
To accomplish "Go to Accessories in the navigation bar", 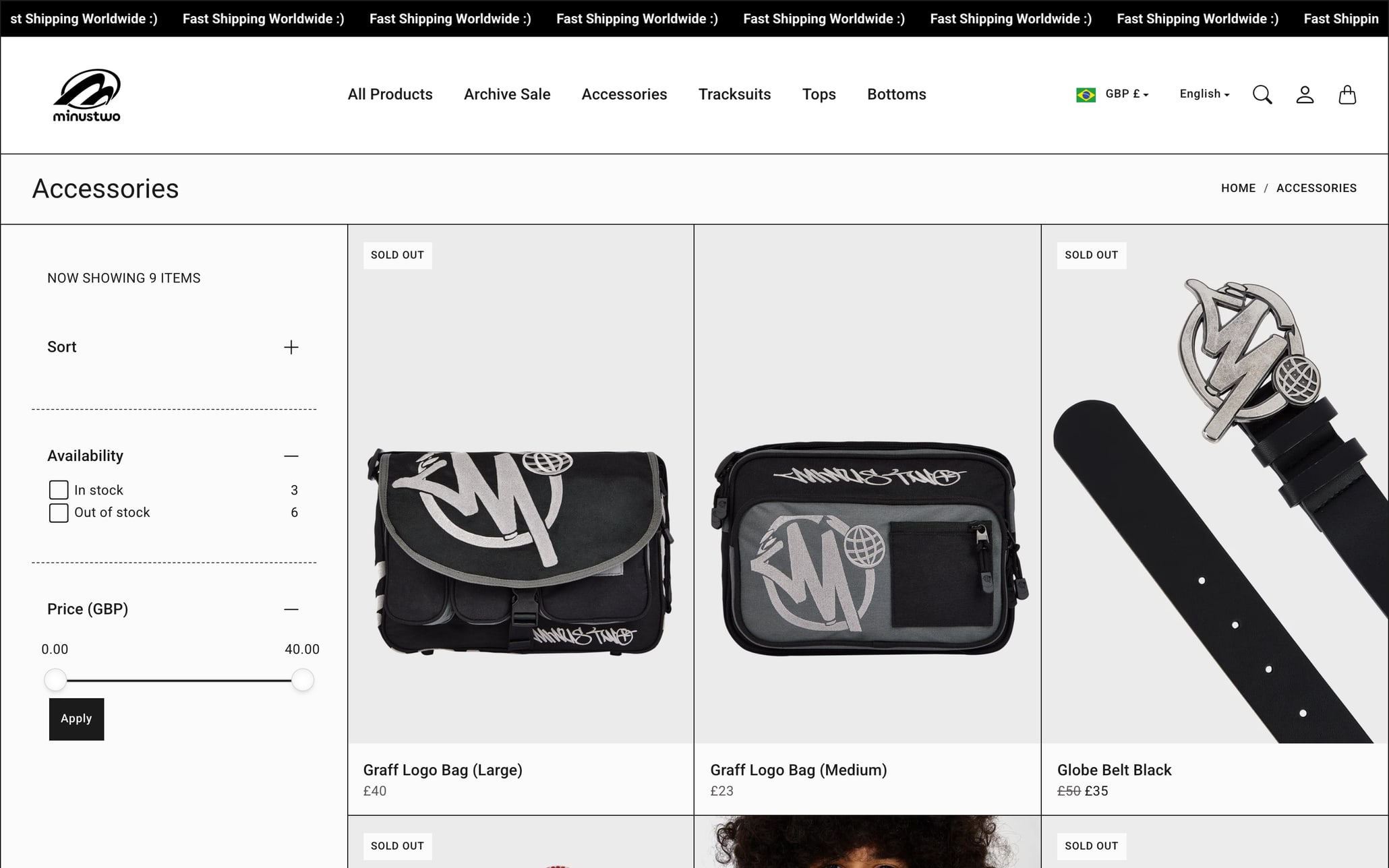I will (x=624, y=94).
